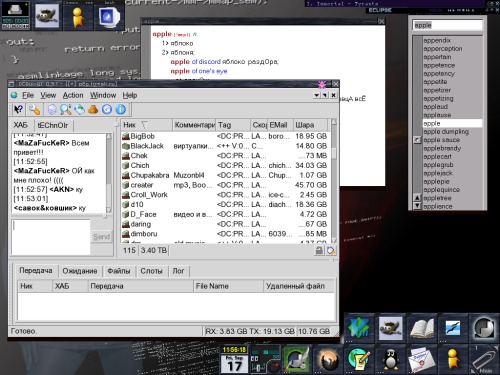Open the penguin icon in bottom dock
Viewport: 500px width, 375px height.
click(x=390, y=360)
